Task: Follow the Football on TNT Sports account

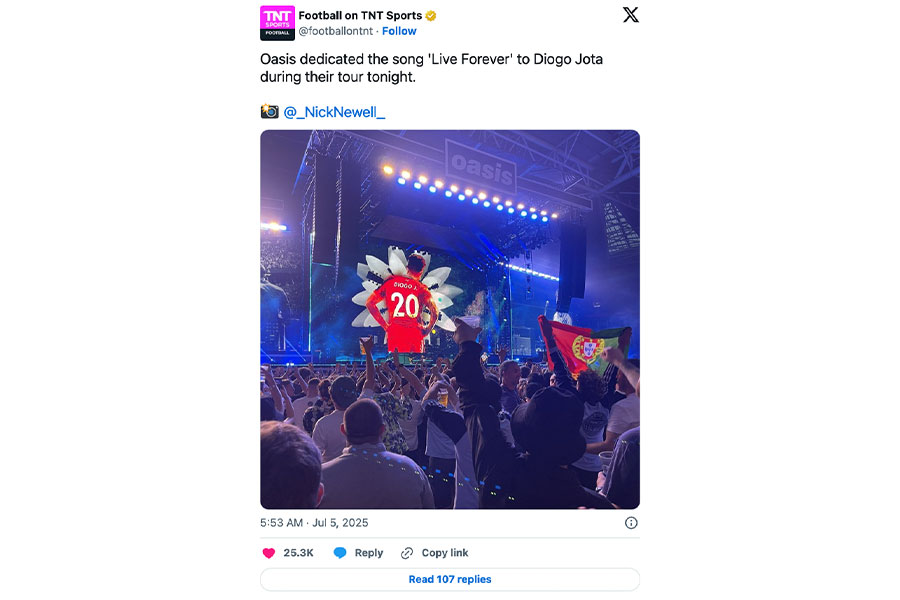Action: click(x=399, y=32)
